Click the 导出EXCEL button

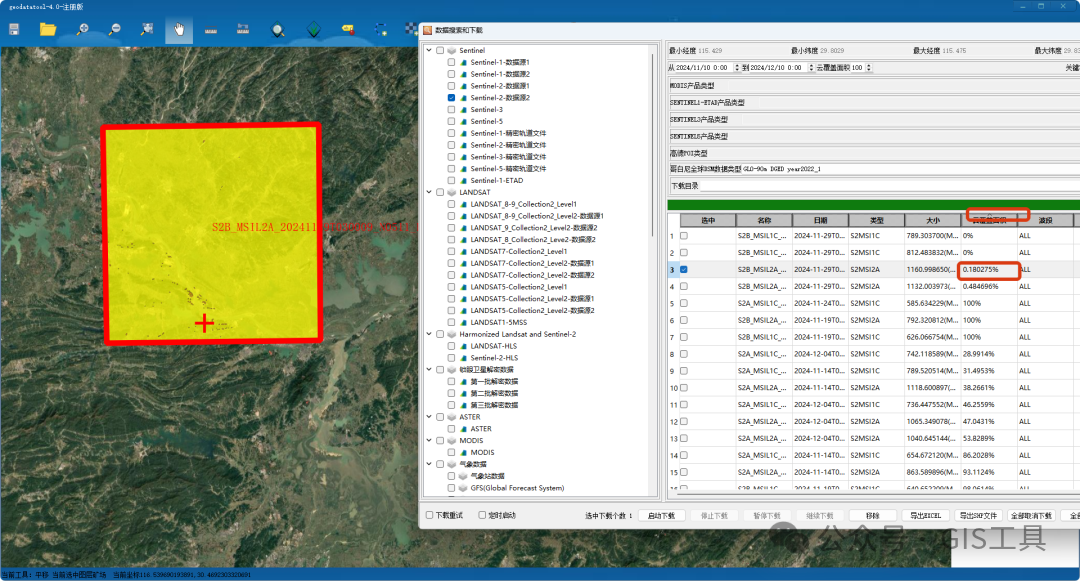point(925,516)
